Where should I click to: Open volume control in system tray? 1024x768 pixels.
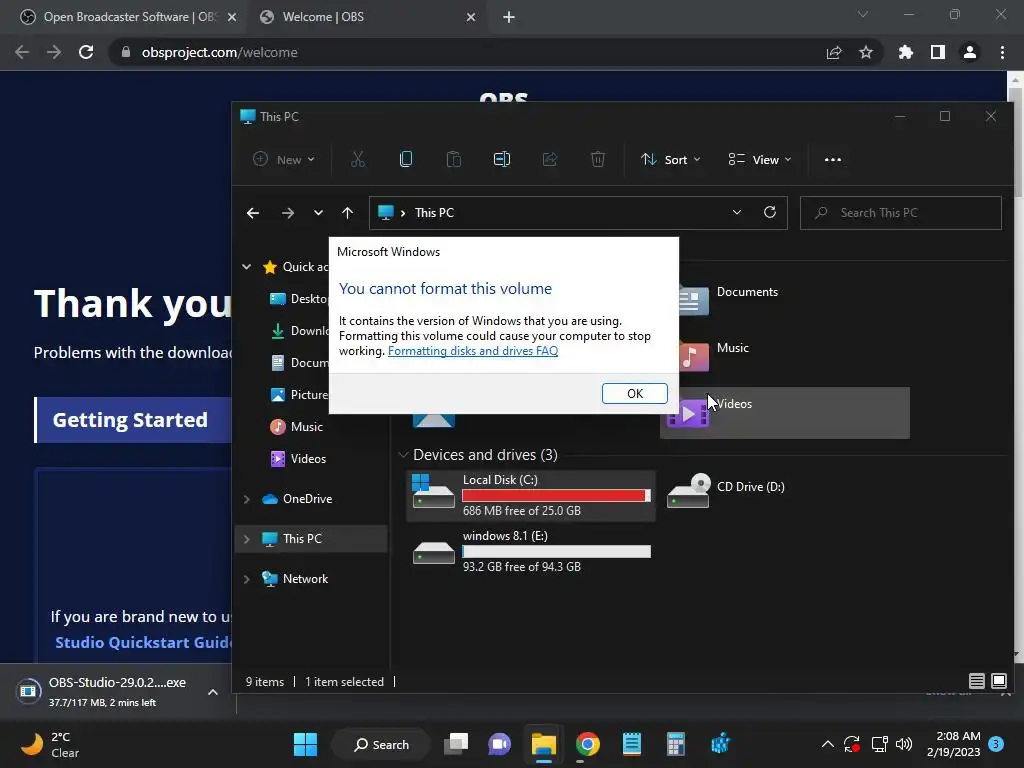[x=904, y=744]
